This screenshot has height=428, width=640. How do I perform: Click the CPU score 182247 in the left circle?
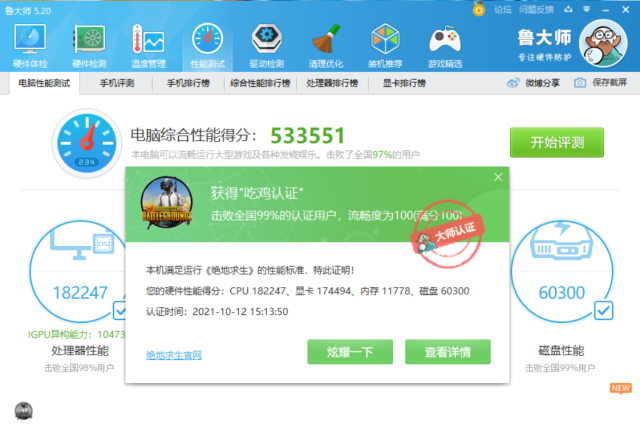pos(80,293)
